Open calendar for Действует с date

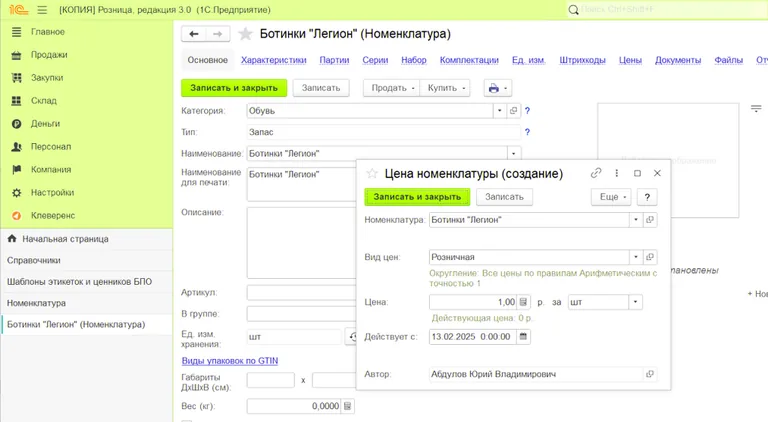coord(523,336)
